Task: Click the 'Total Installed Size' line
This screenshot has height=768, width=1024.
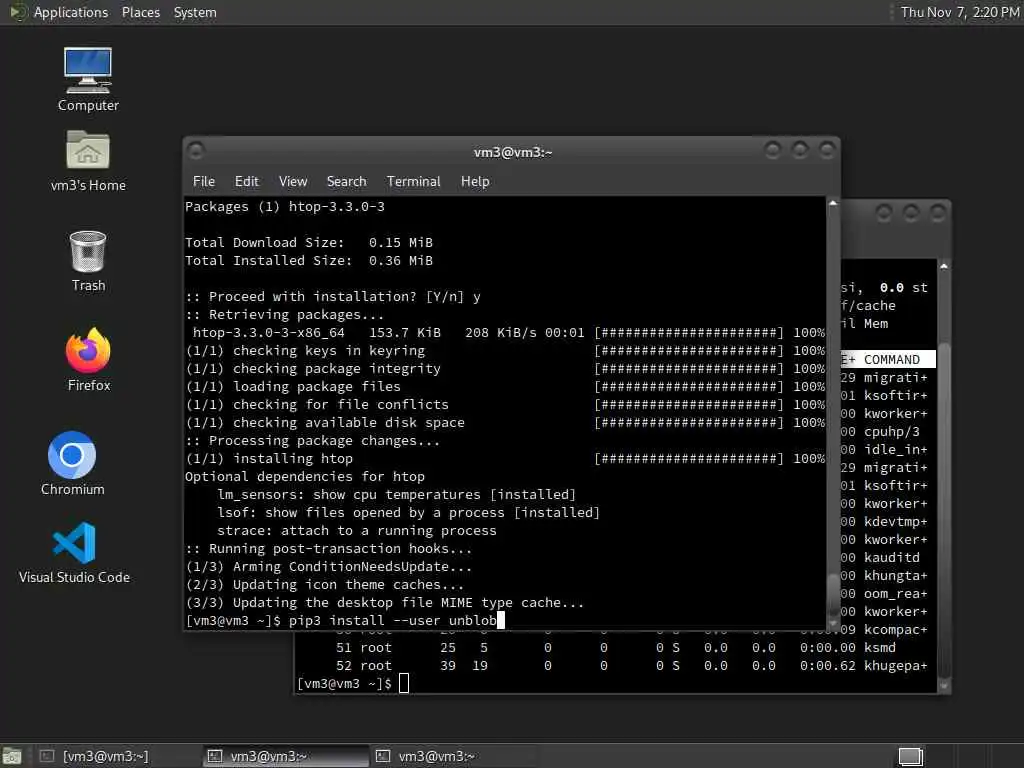Action: click(x=309, y=261)
